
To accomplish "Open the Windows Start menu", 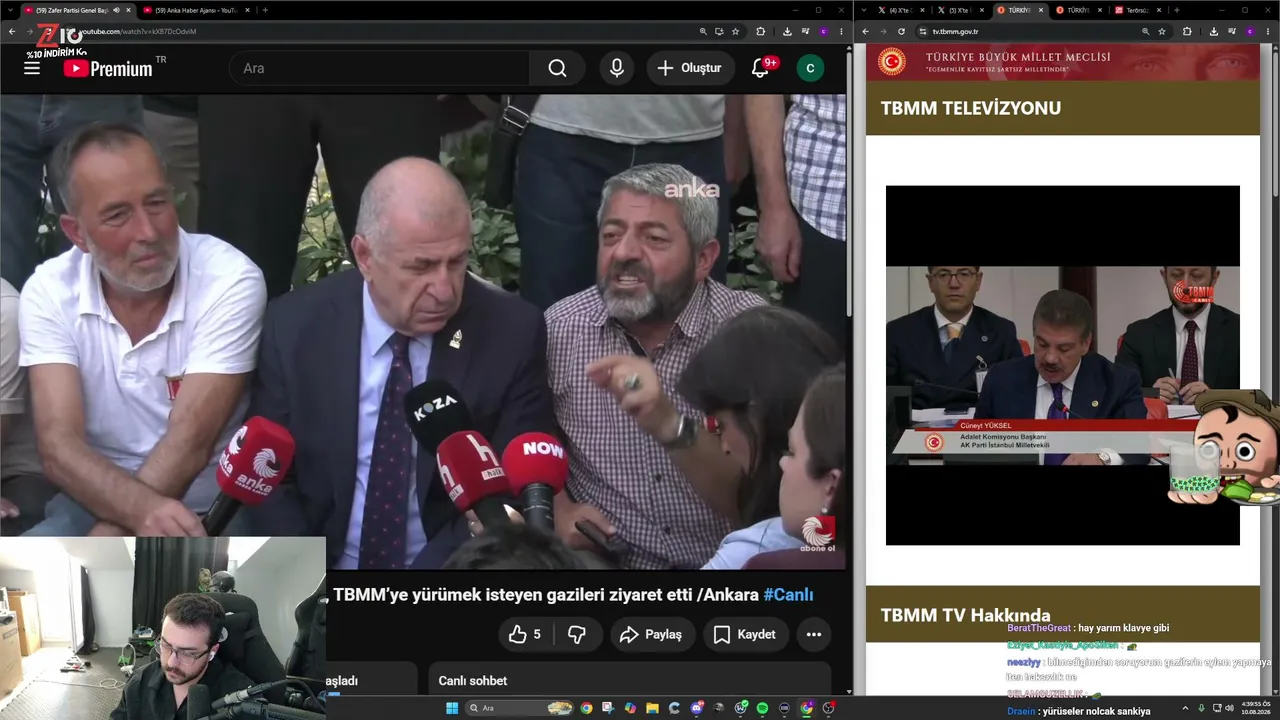I will click(x=452, y=708).
